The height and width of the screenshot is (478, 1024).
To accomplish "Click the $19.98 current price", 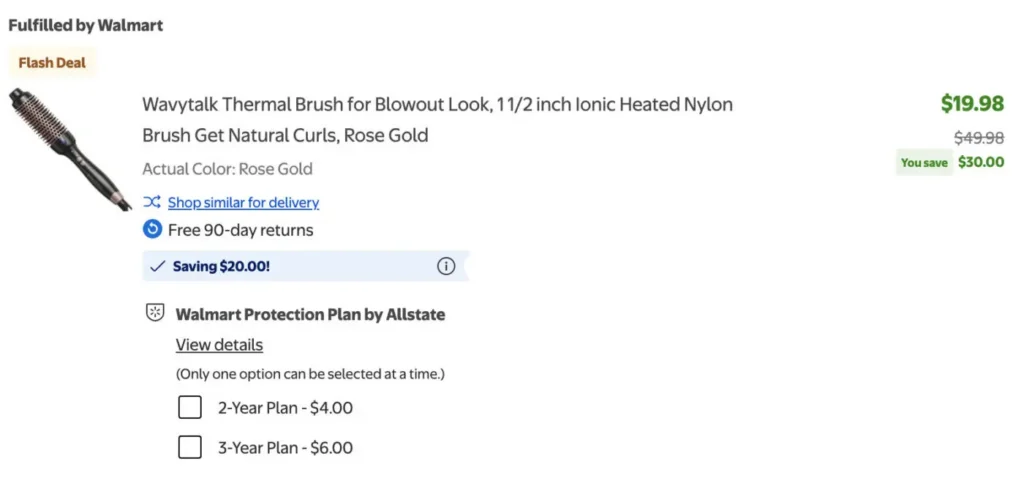I will coord(972,103).
